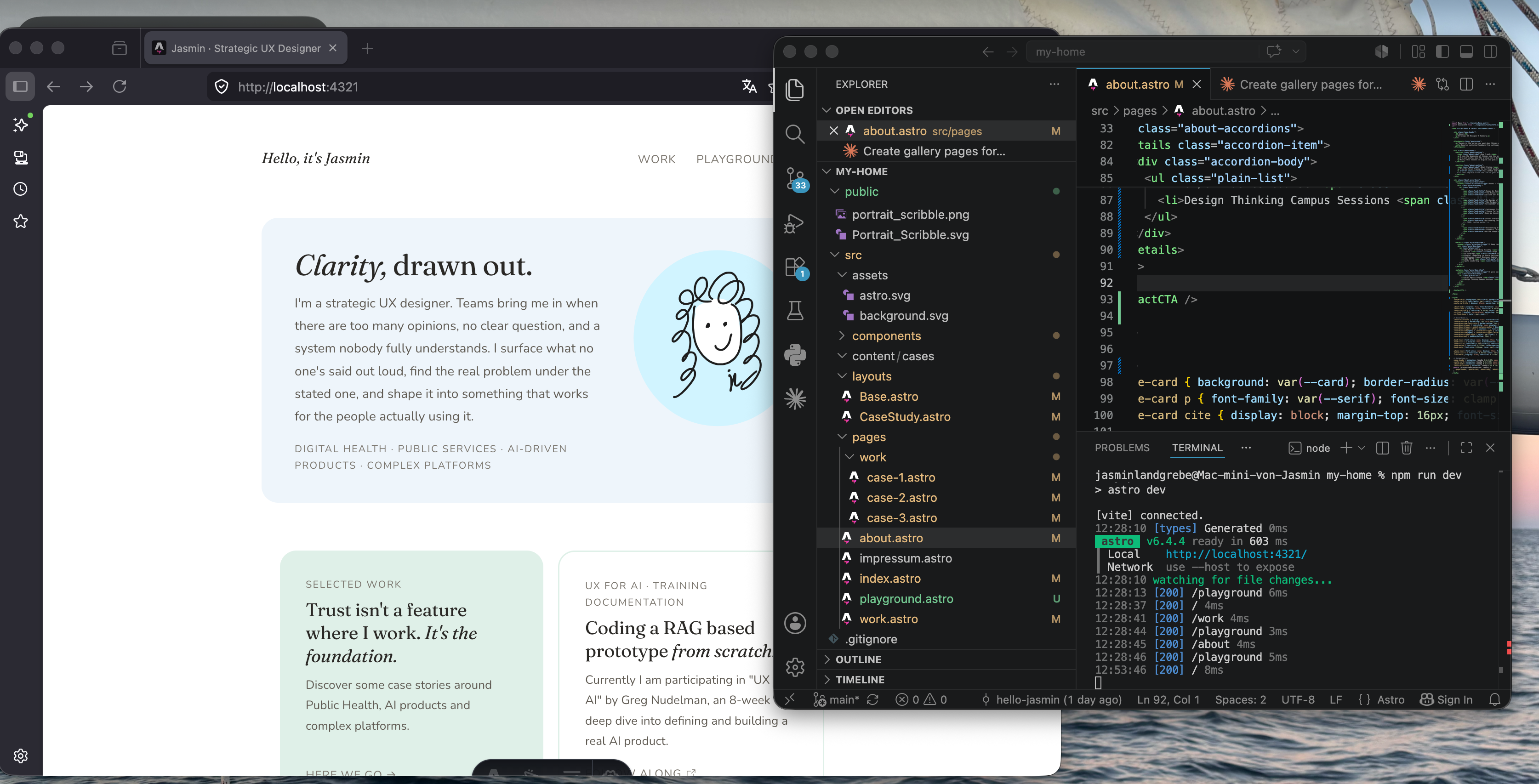Open the chat icon beside the my-home search box

(x=1273, y=51)
